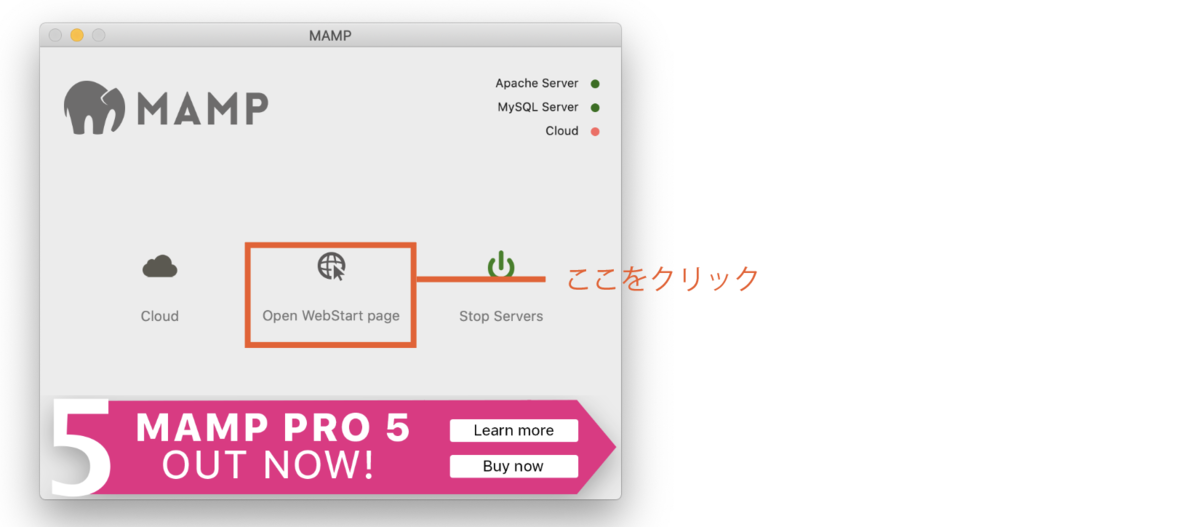Click the MAMP elephant logo

[x=96, y=107]
